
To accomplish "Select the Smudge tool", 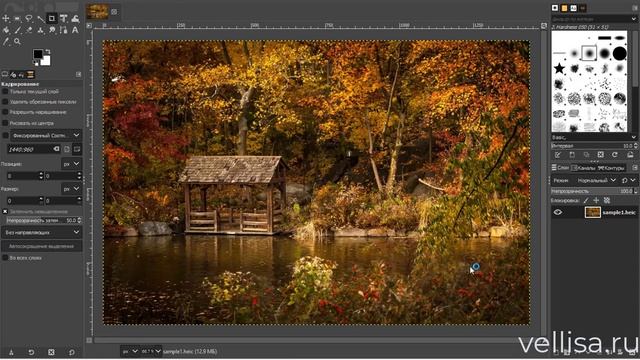I will 52,30.
